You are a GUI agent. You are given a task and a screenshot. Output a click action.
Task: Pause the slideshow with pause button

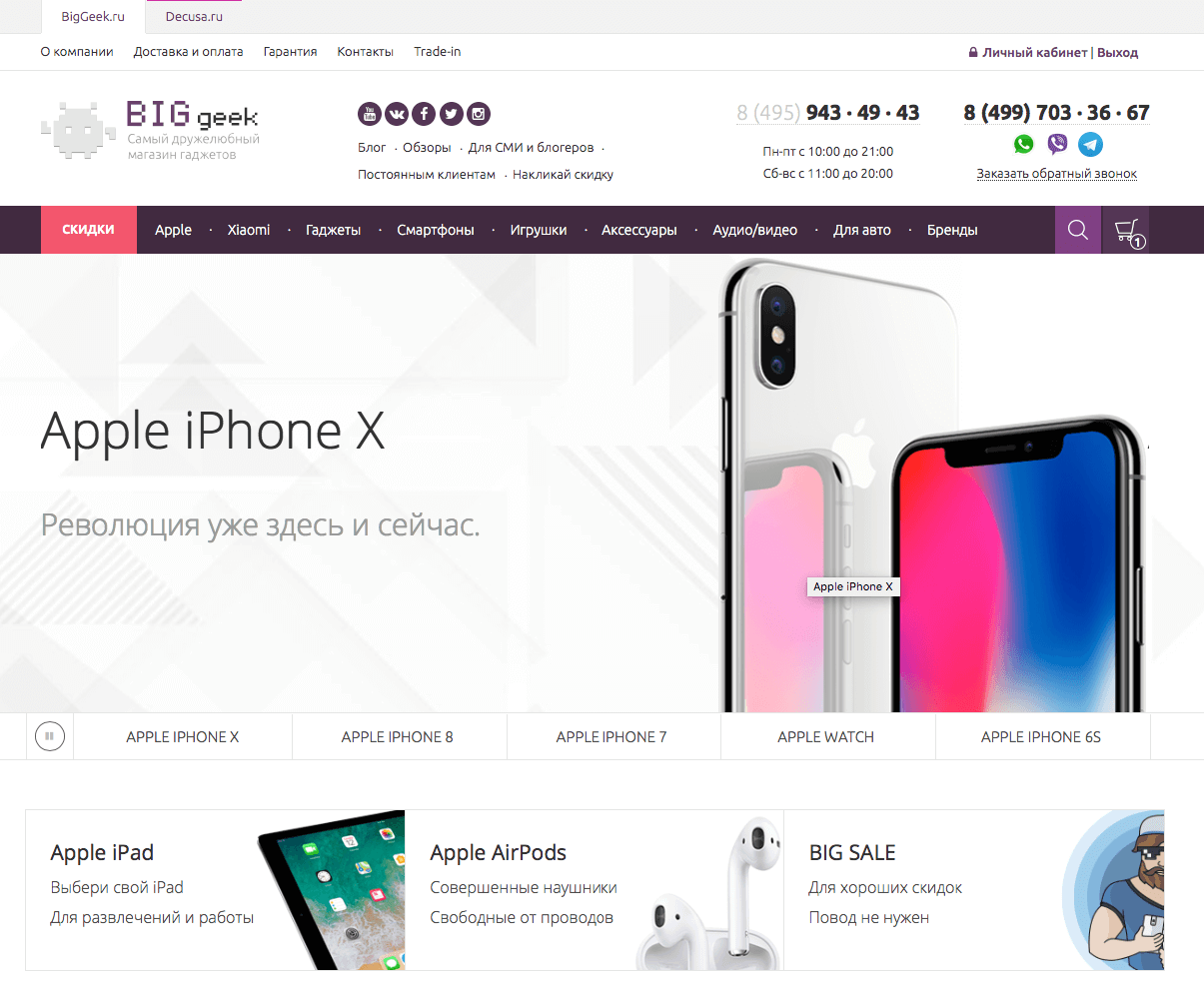pos(50,737)
